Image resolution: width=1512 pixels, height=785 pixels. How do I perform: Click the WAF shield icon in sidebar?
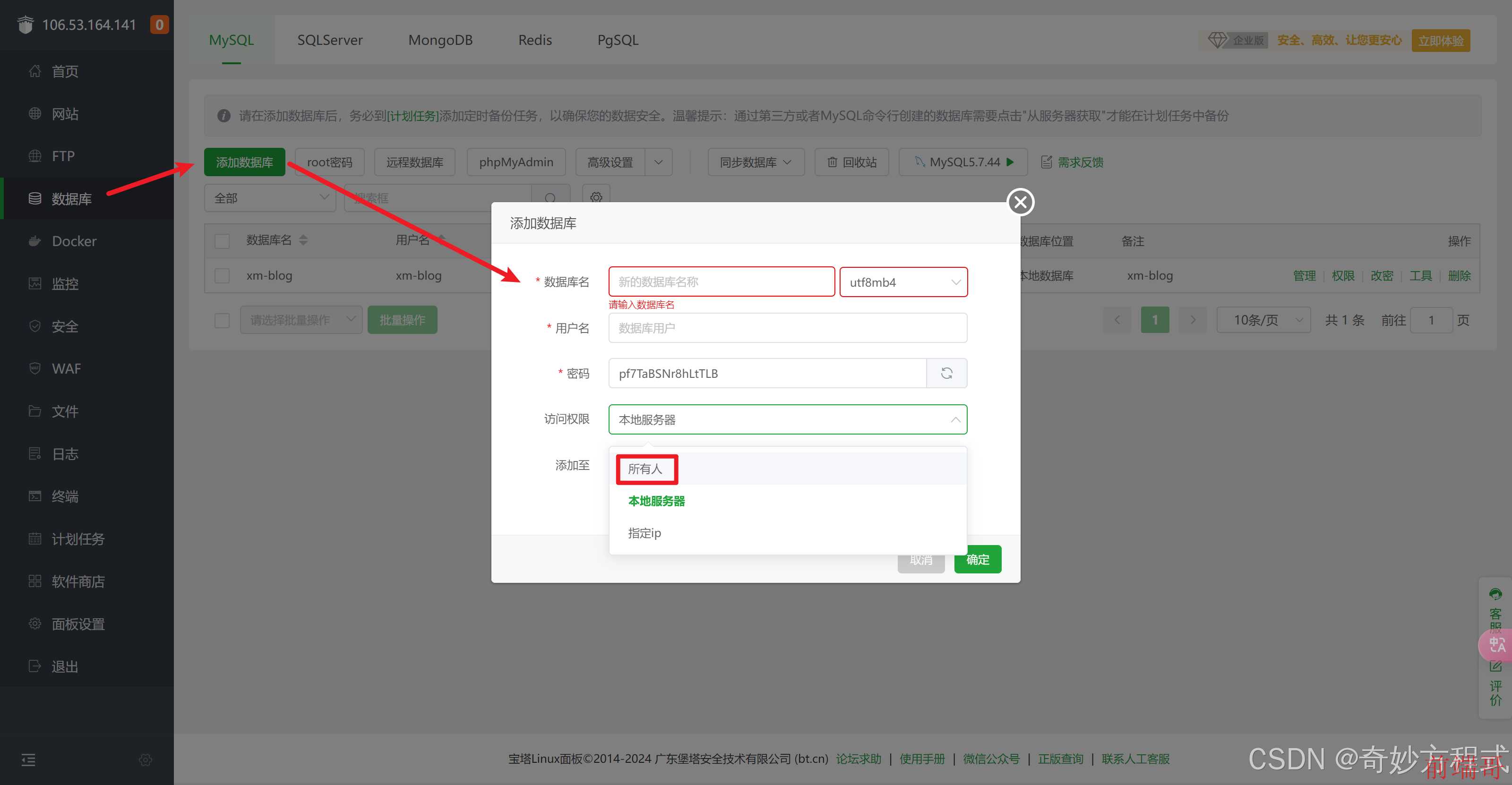(34, 368)
